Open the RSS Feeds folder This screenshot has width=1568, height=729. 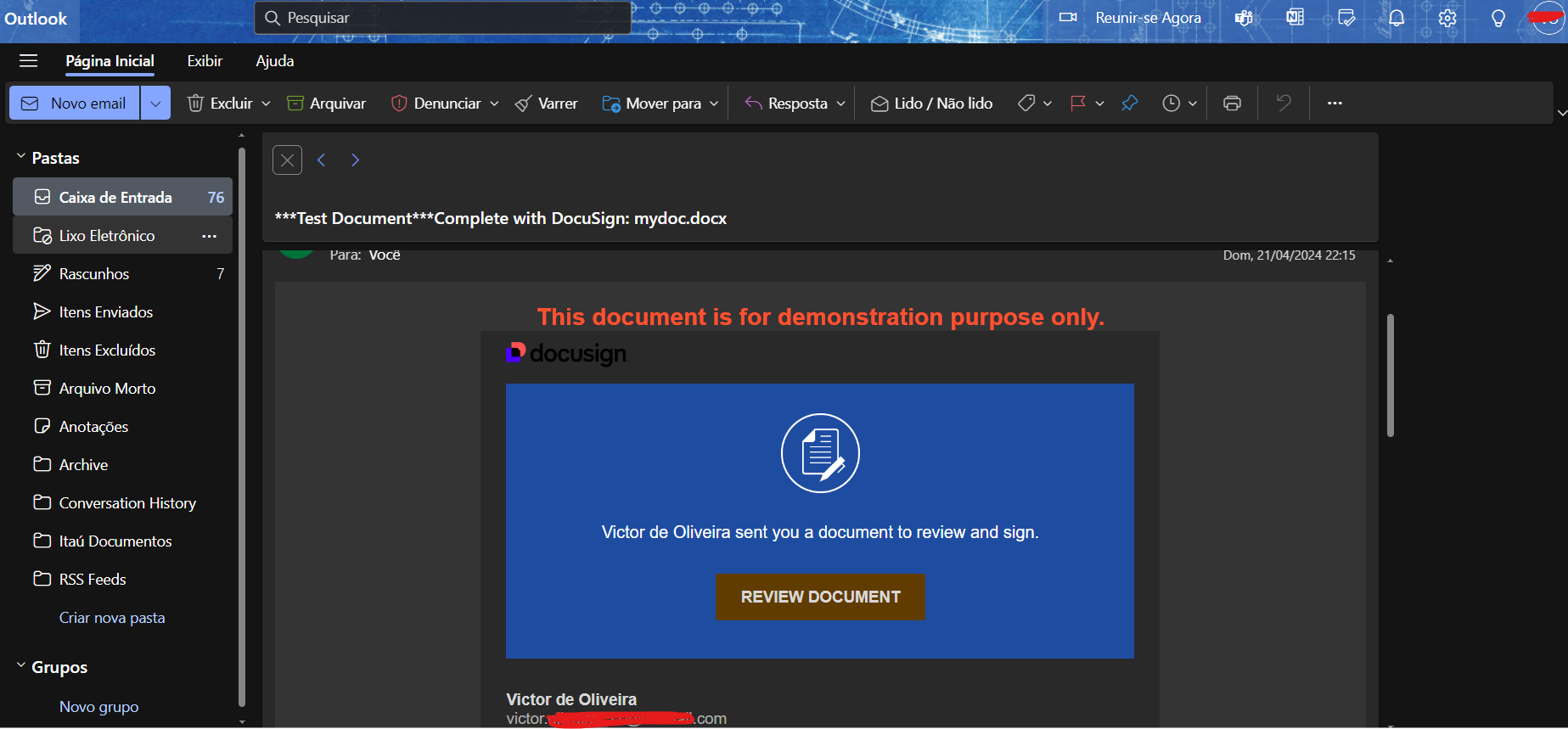coord(122,579)
